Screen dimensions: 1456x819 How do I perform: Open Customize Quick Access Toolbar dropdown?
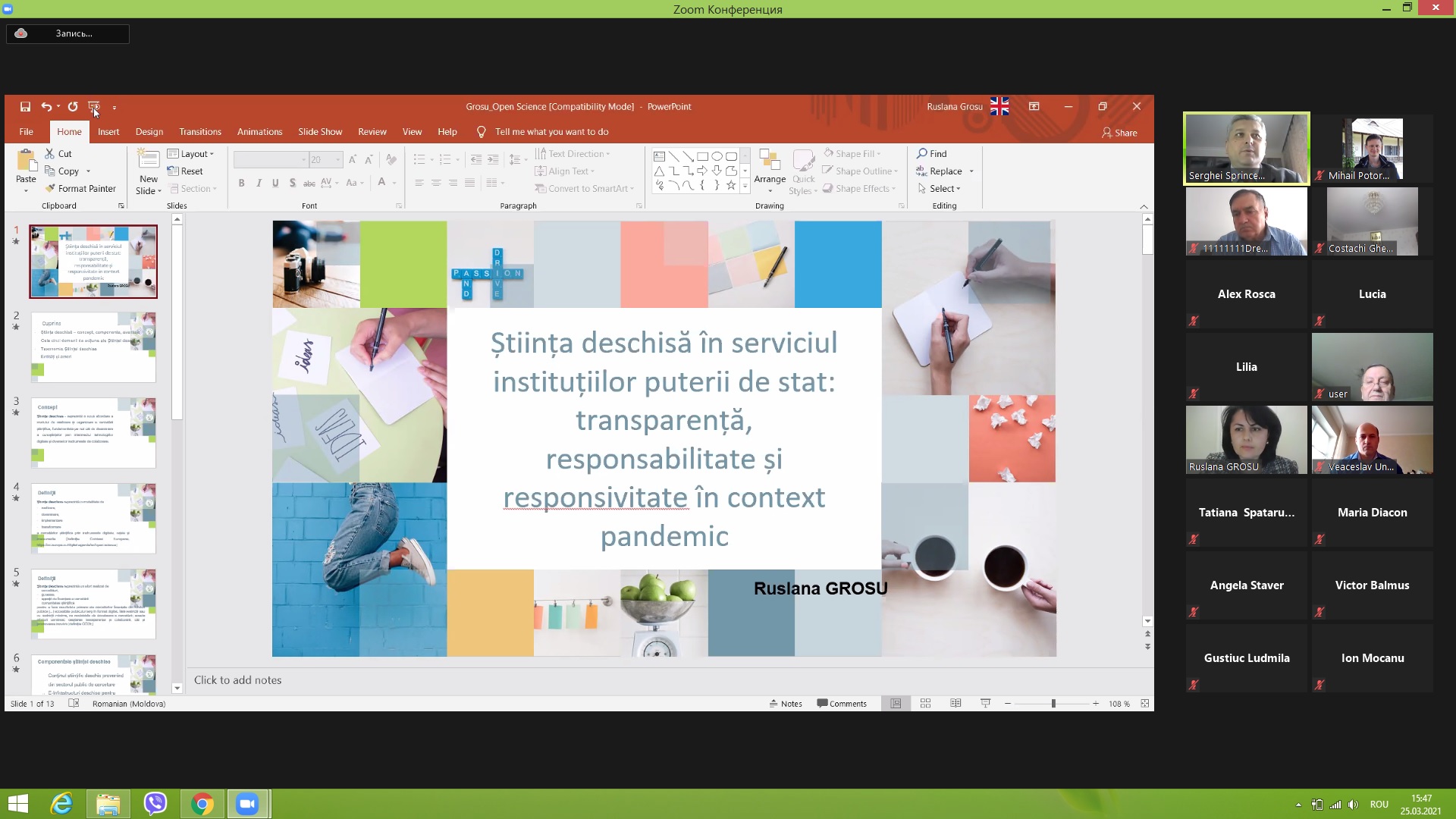click(x=115, y=107)
